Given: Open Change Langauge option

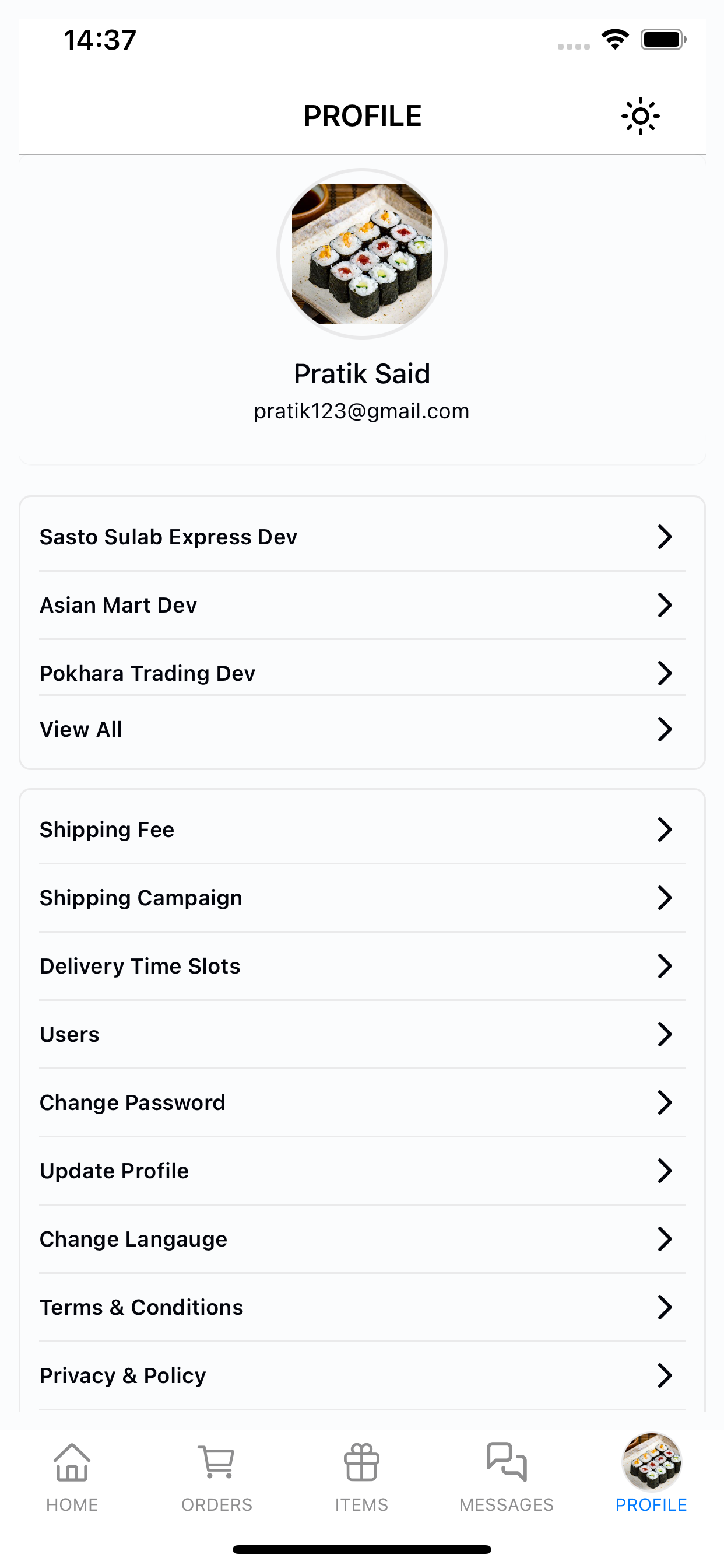Looking at the screenshot, I should [362, 1238].
